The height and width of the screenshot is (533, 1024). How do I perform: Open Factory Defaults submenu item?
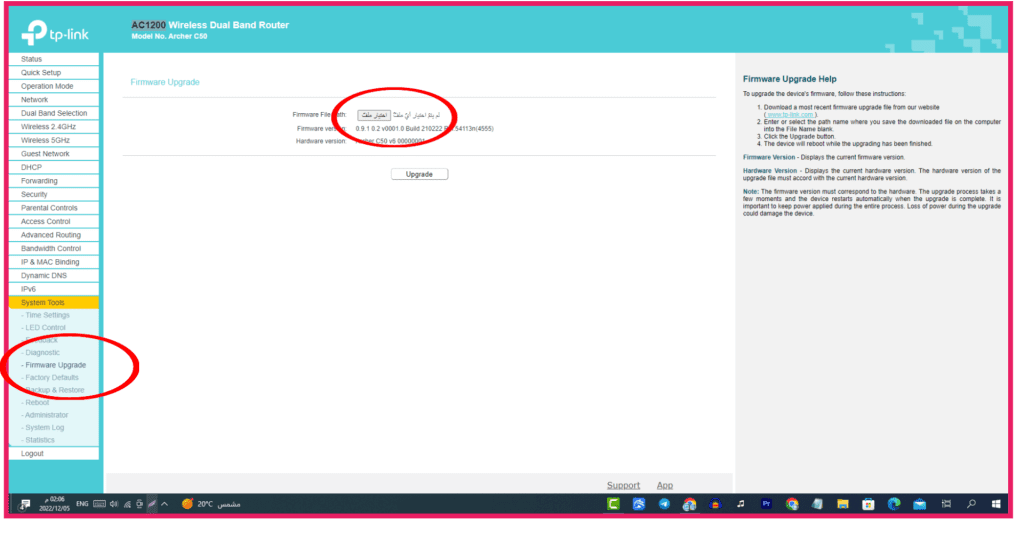pyautogui.click(x=50, y=378)
